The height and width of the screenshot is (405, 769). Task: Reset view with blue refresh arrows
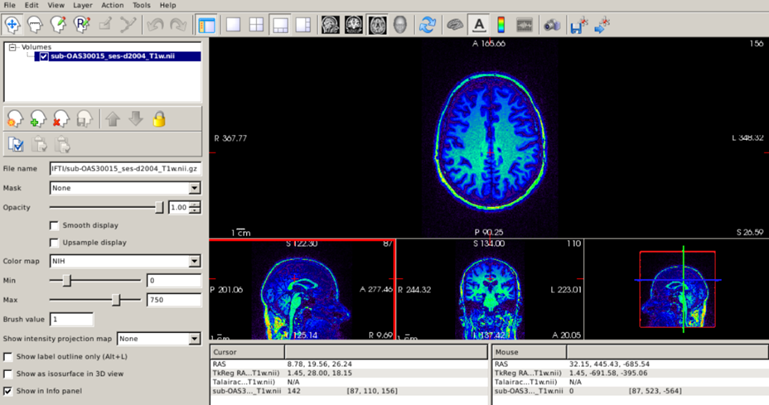[428, 25]
